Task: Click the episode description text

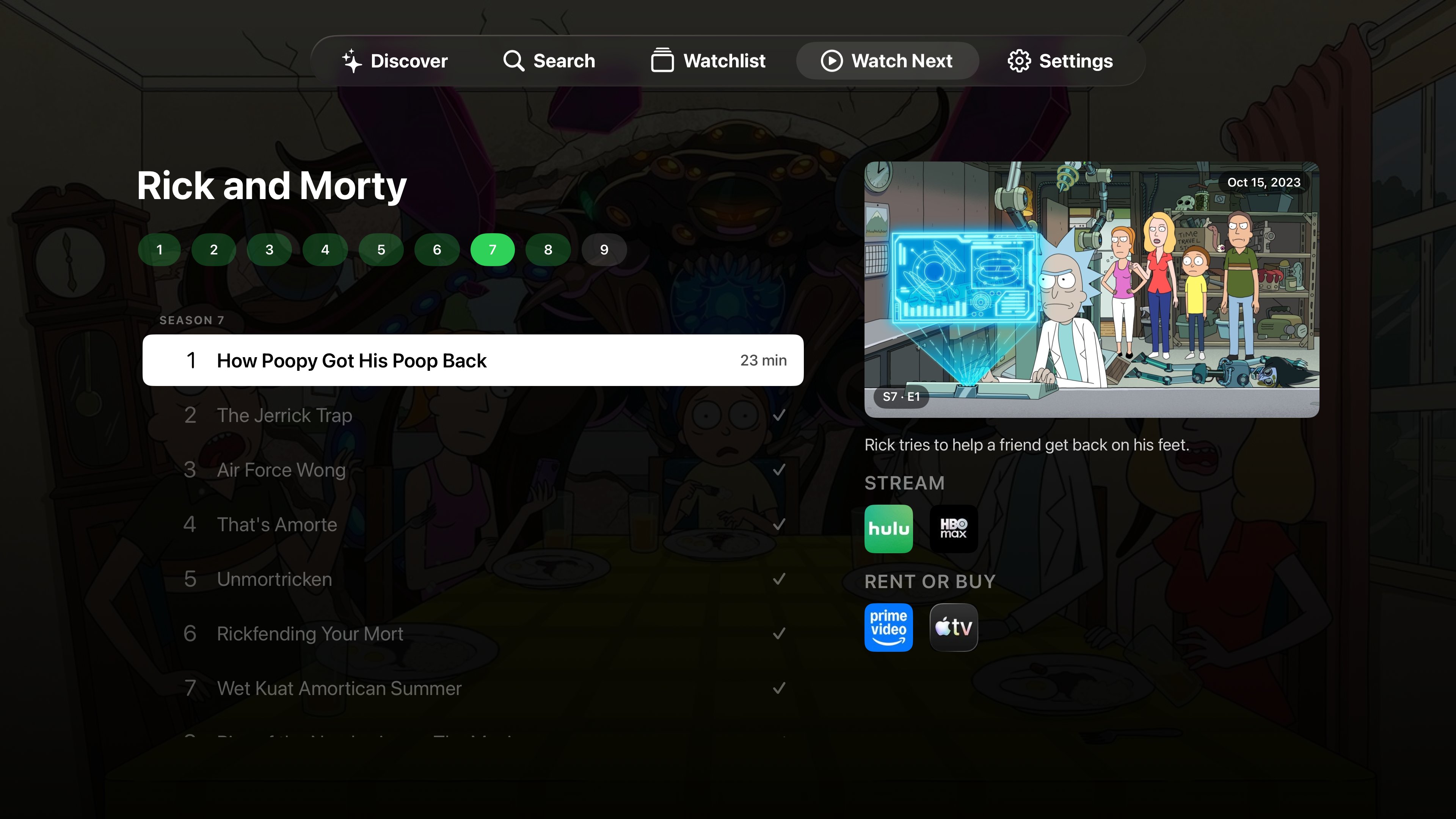Action: (x=1027, y=446)
